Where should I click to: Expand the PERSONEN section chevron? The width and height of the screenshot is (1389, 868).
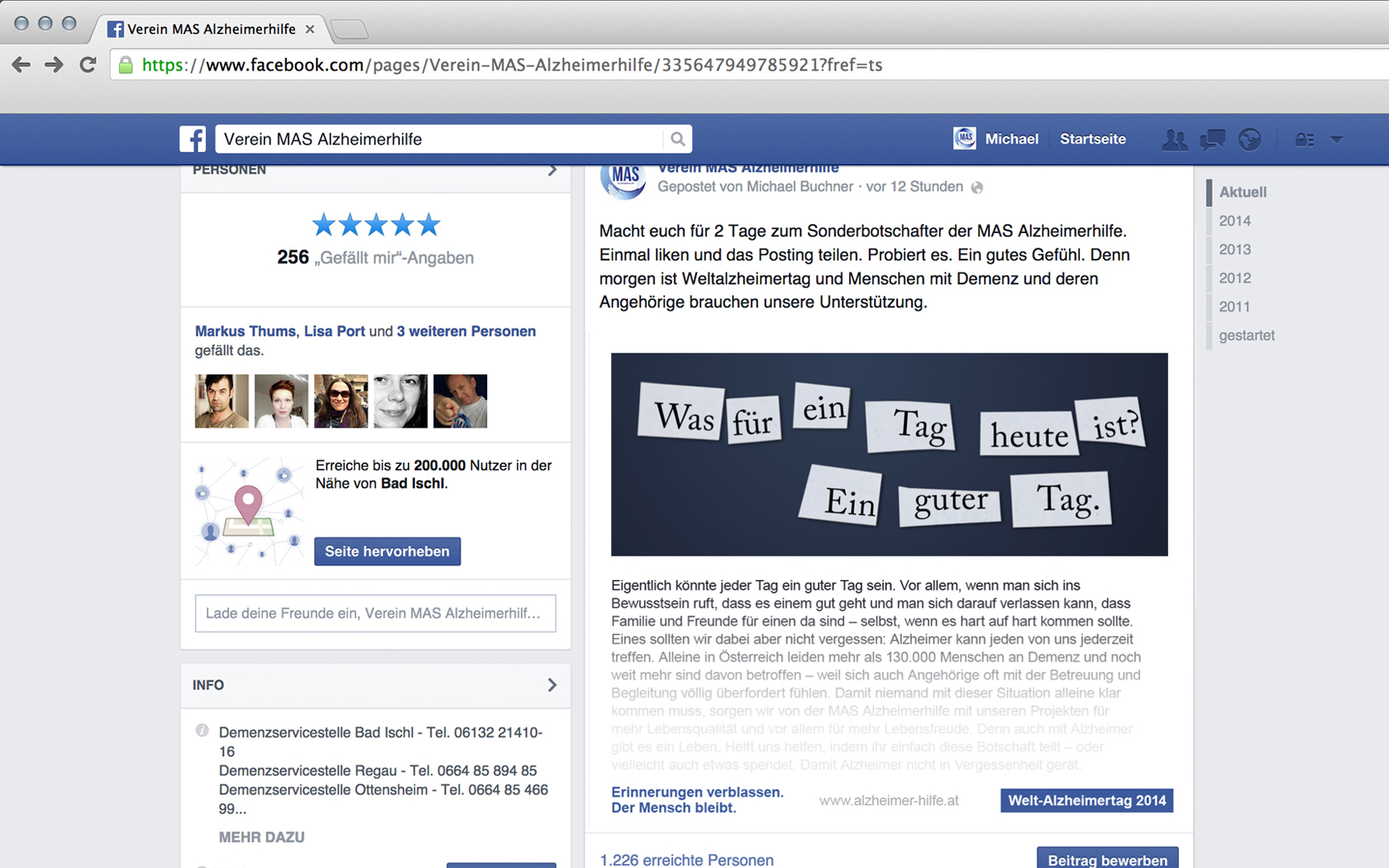[x=551, y=170]
